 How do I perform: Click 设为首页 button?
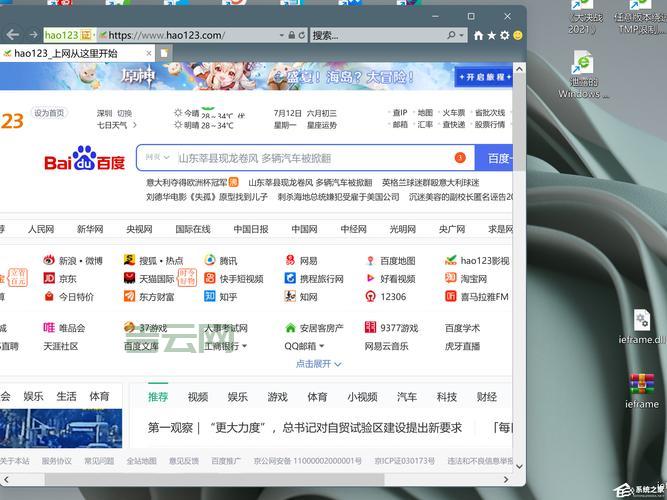click(49, 113)
